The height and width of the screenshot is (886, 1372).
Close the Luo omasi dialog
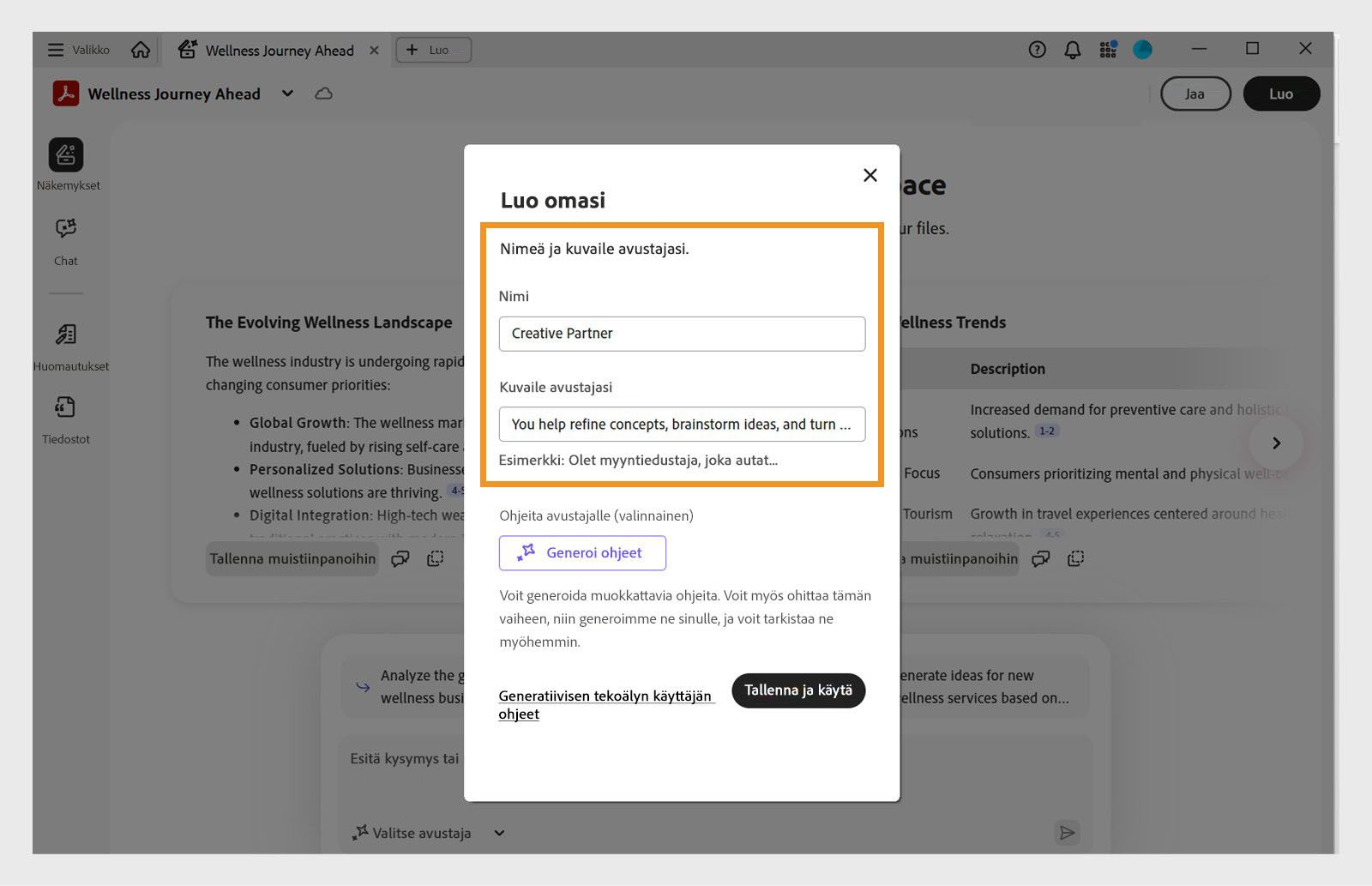coord(870,175)
